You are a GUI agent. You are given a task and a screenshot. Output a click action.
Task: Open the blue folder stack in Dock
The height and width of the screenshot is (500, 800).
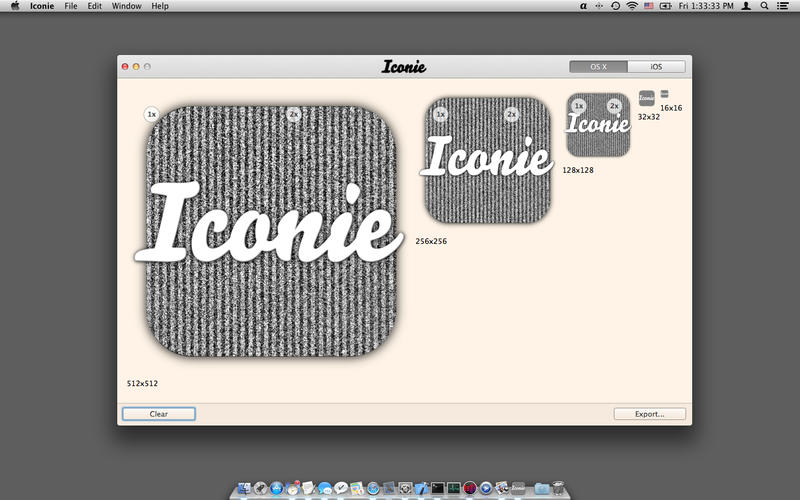pos(541,488)
